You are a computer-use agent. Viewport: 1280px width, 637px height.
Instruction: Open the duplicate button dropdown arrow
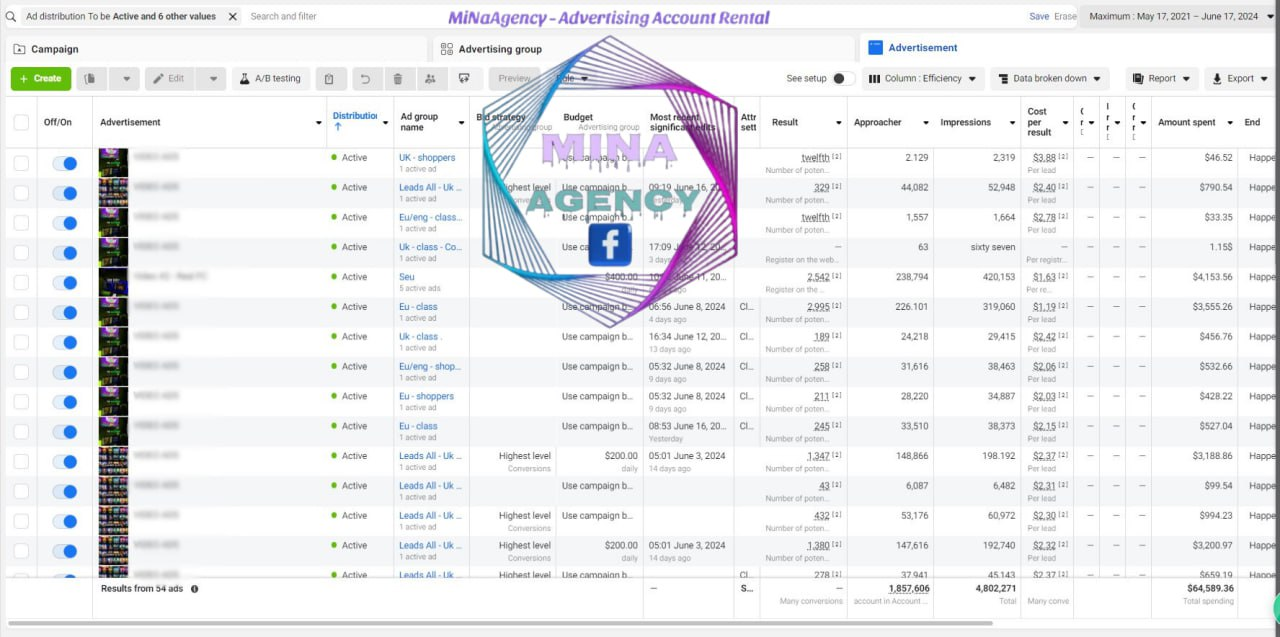point(124,79)
